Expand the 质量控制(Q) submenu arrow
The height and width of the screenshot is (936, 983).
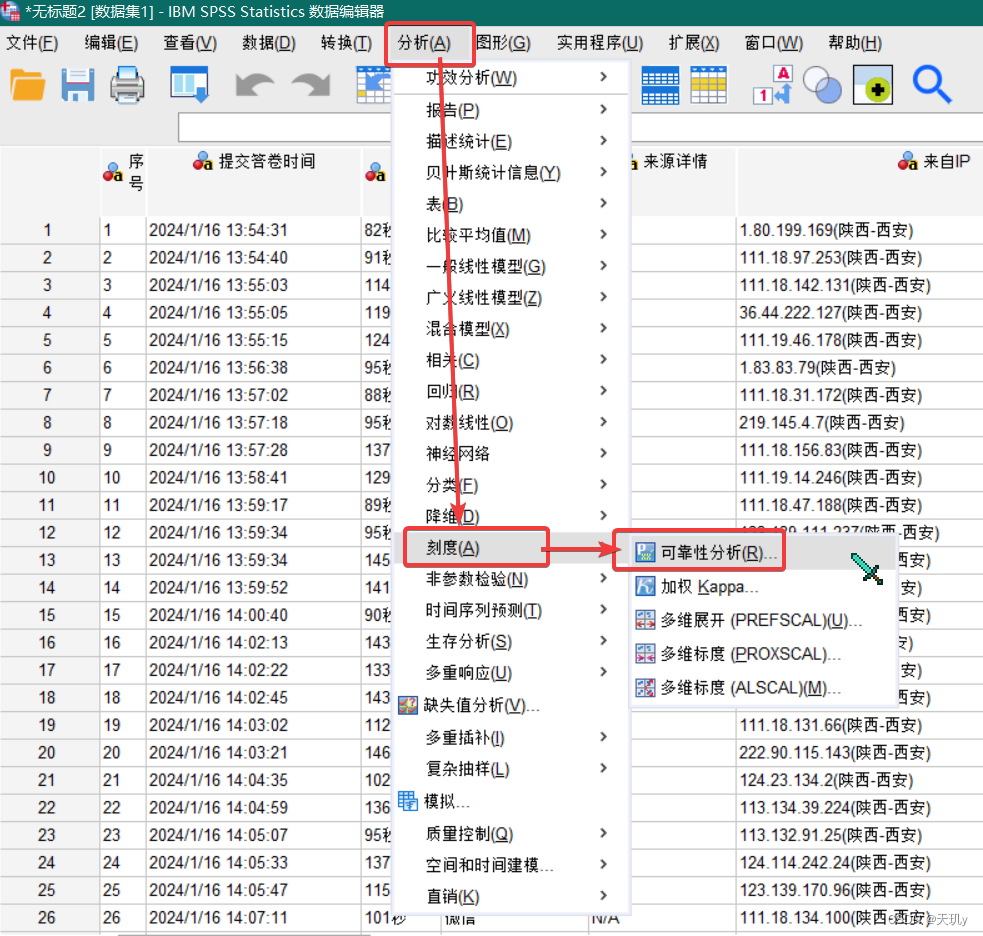click(603, 833)
